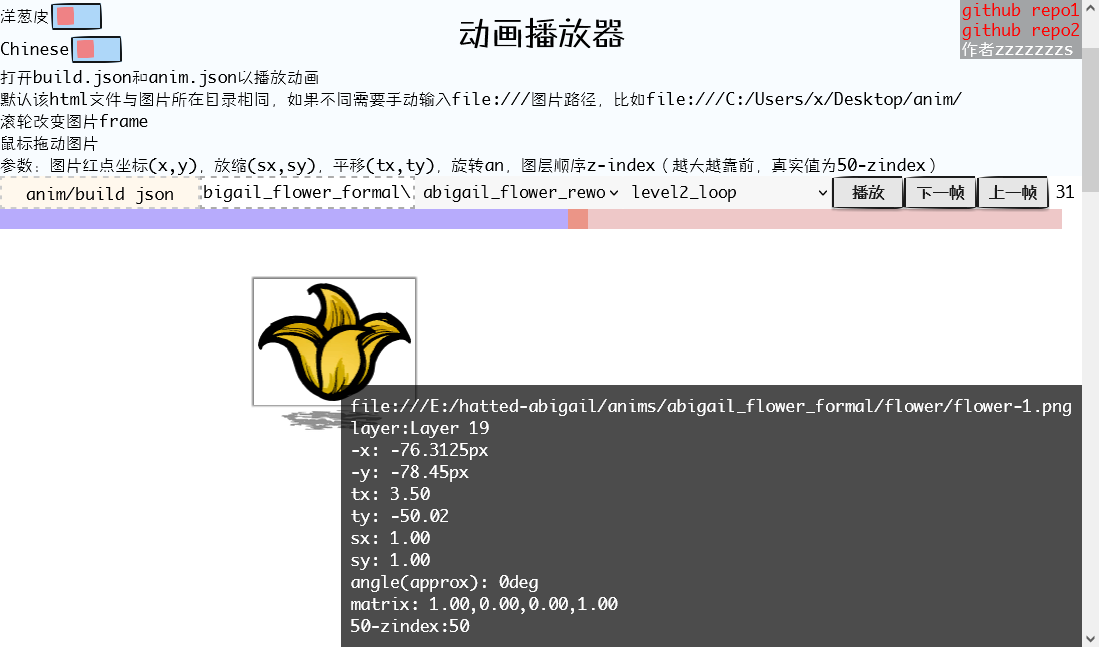Click the scrollbar down arrow
This screenshot has width=1099, height=647.
1090,637
